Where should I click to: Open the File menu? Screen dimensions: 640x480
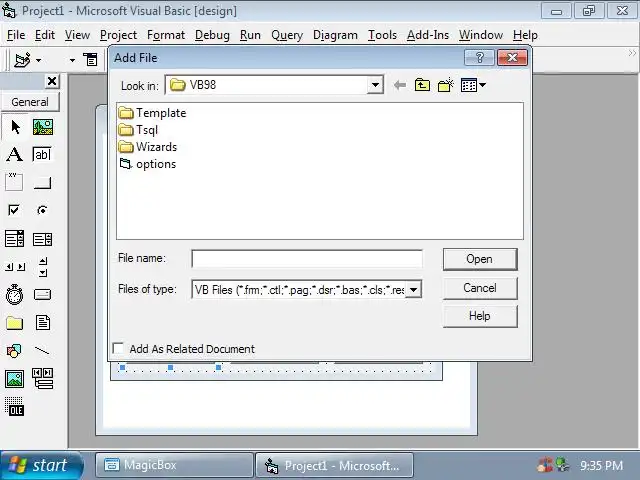click(16, 35)
